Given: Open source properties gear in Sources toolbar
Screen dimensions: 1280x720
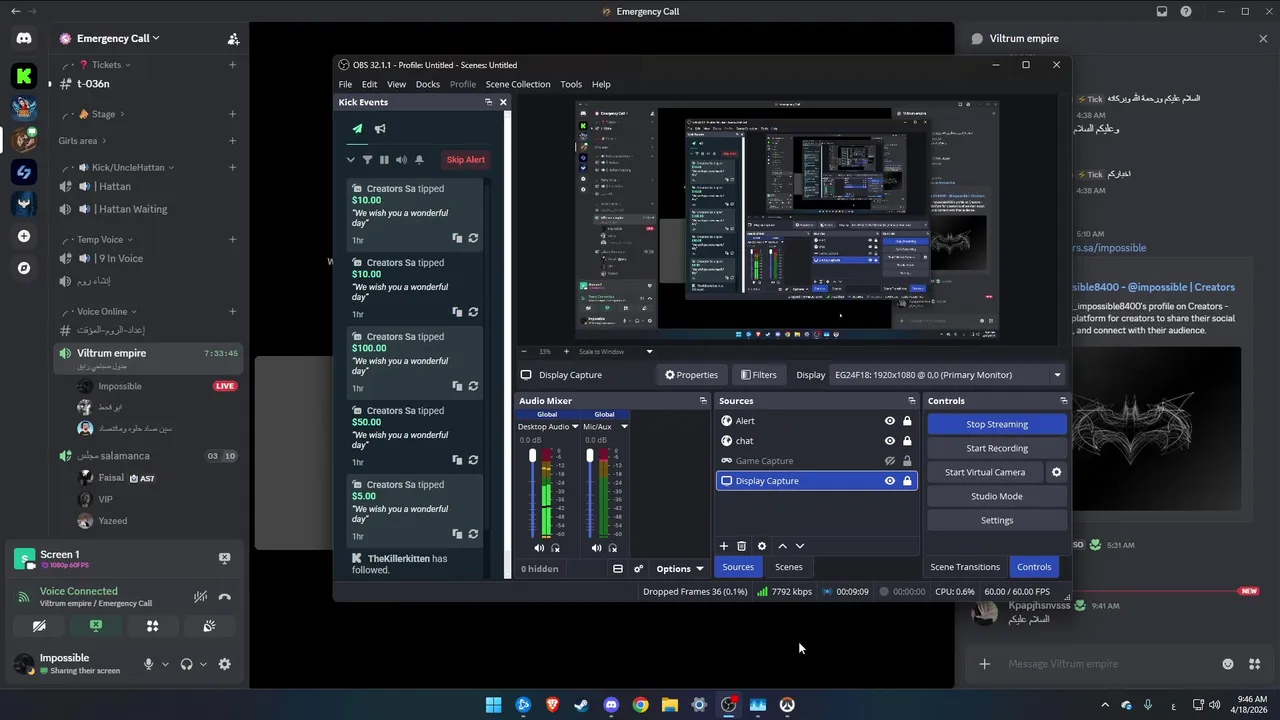Looking at the screenshot, I should click(762, 546).
